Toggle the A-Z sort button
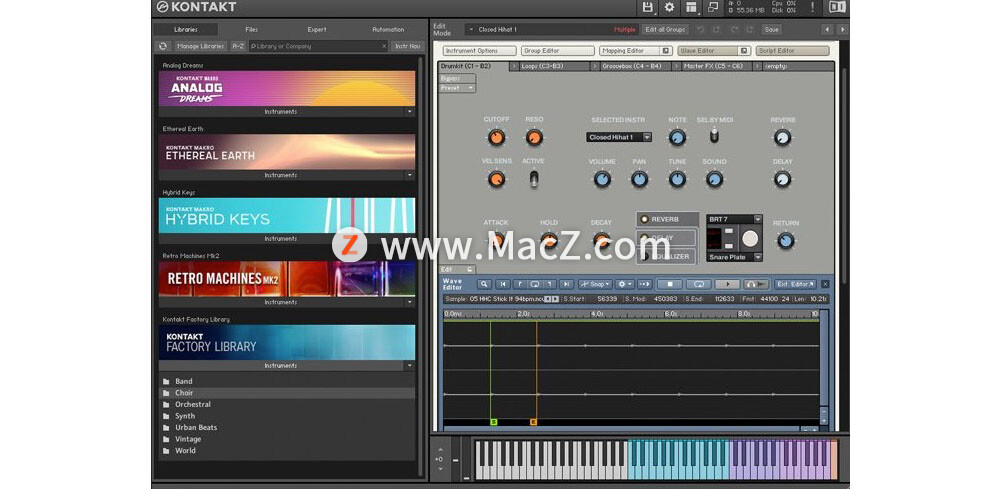Viewport: 1000px width, 489px height. [238, 46]
